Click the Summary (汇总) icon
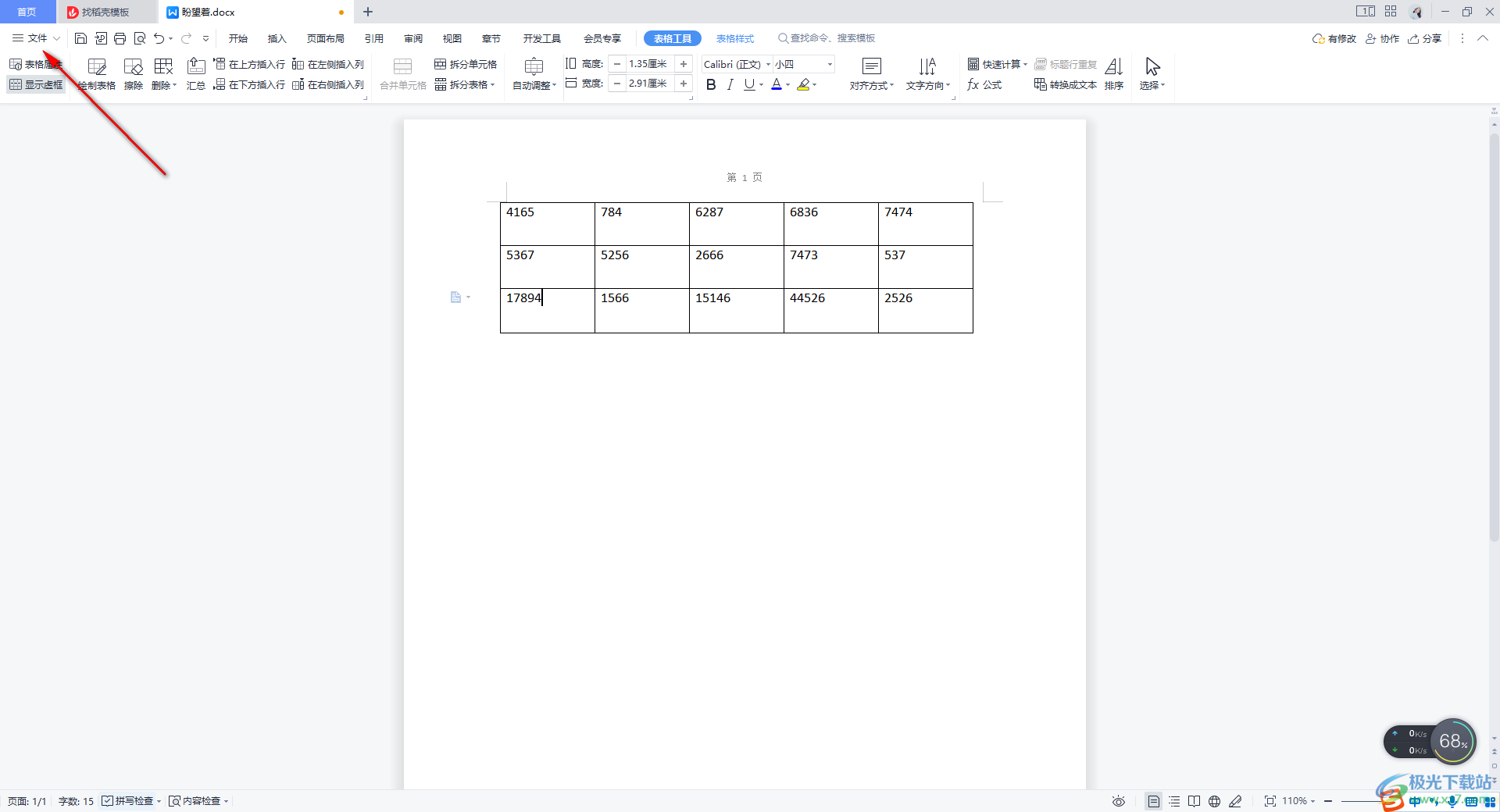The height and width of the screenshot is (812, 1500). point(196,74)
